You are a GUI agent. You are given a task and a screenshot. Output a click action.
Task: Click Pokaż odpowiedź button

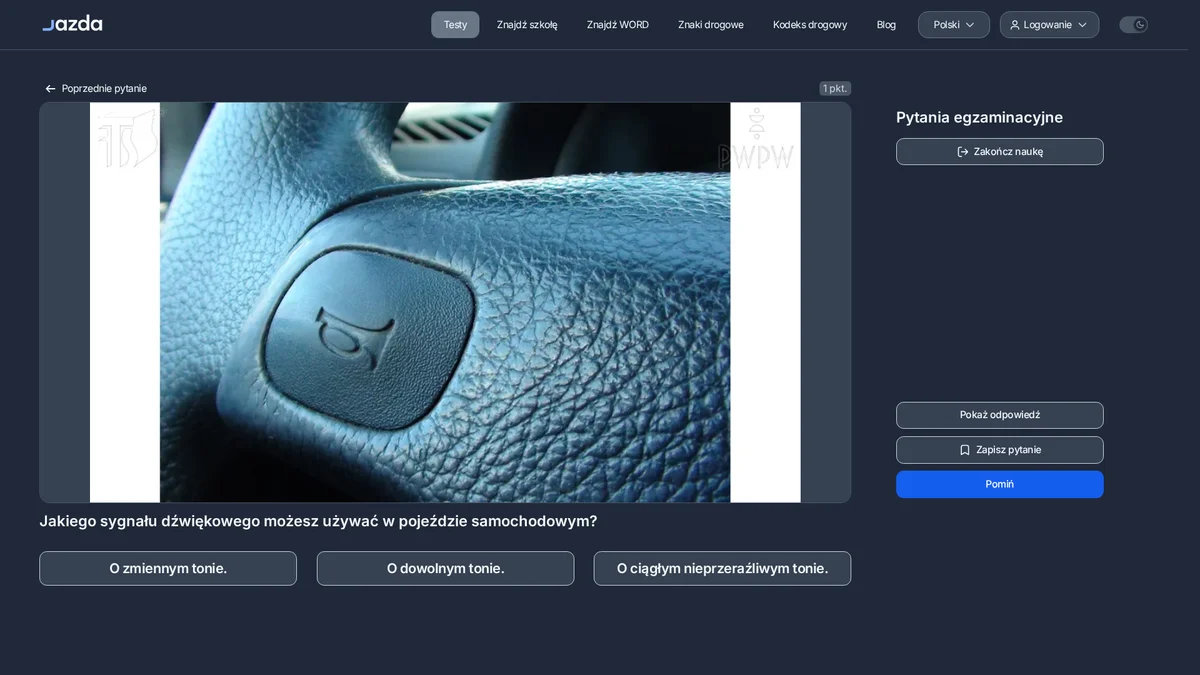click(1000, 415)
